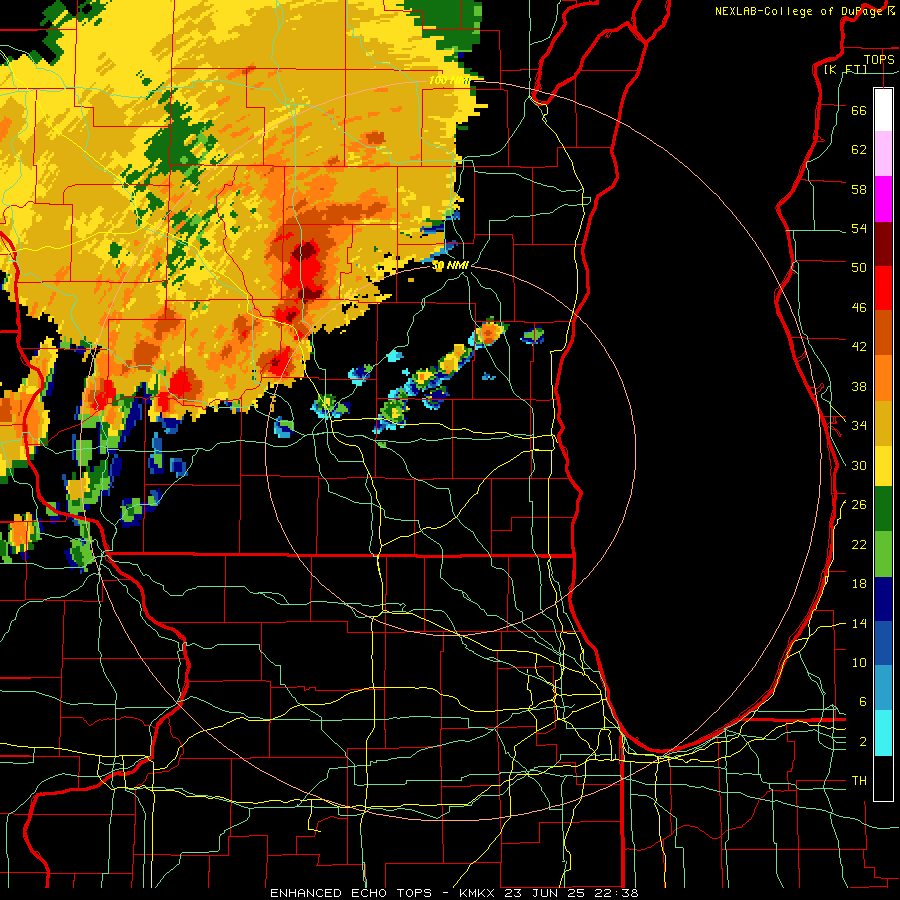Select the 'TH' threshold legend label

(x=859, y=781)
